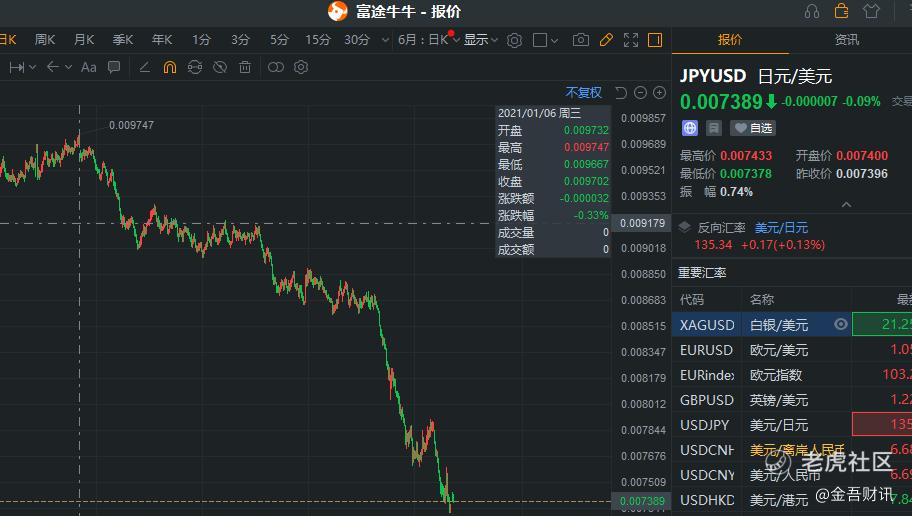Screen dimensions: 912x516
Task: Select the 年K yearly chart period
Action: [x=162, y=40]
